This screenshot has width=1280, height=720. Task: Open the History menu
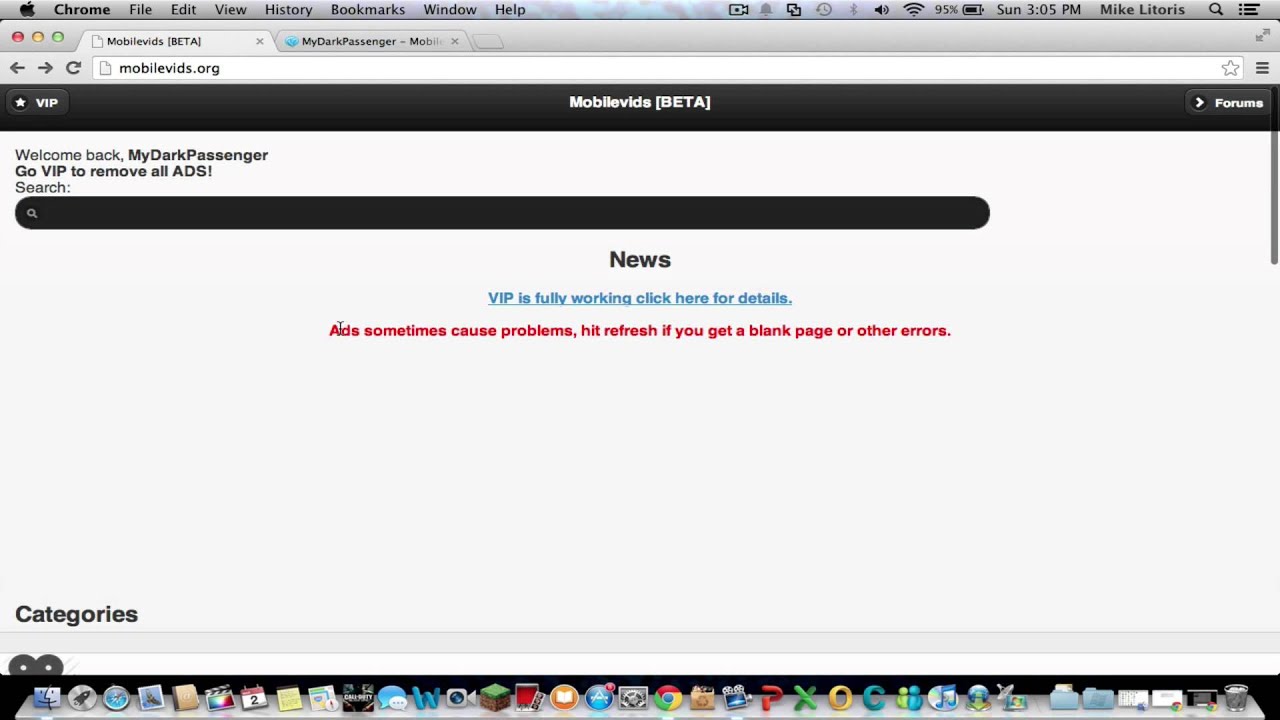click(x=288, y=9)
